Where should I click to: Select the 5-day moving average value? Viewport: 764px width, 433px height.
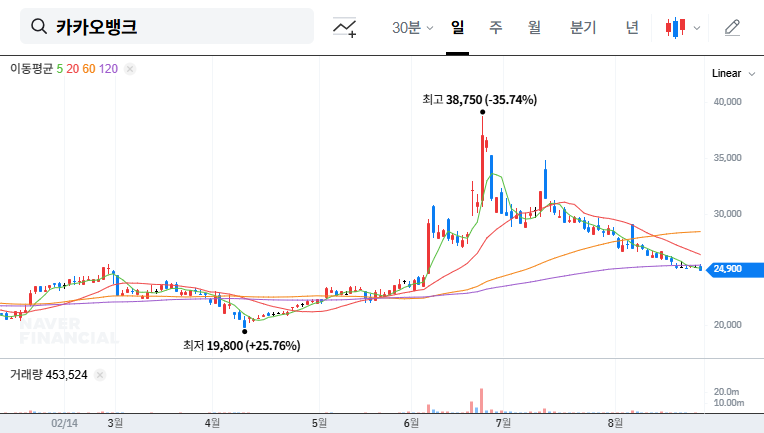pos(59,69)
